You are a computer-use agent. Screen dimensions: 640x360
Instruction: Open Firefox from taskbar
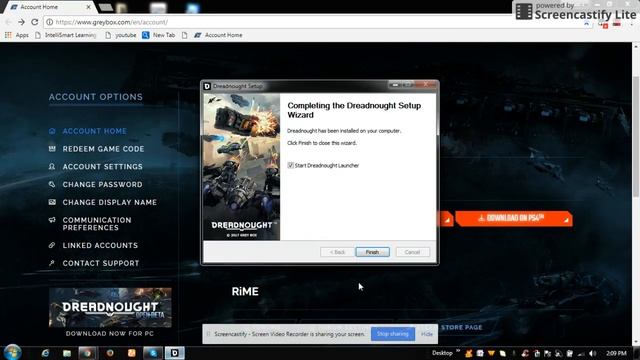(x=110, y=353)
